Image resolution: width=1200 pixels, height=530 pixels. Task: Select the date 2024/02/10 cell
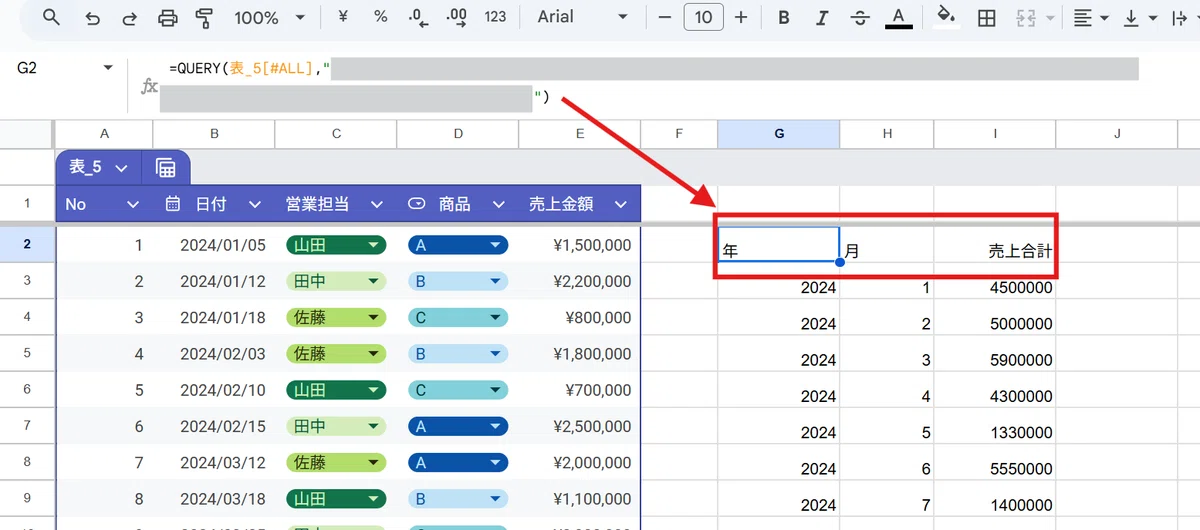pos(214,390)
